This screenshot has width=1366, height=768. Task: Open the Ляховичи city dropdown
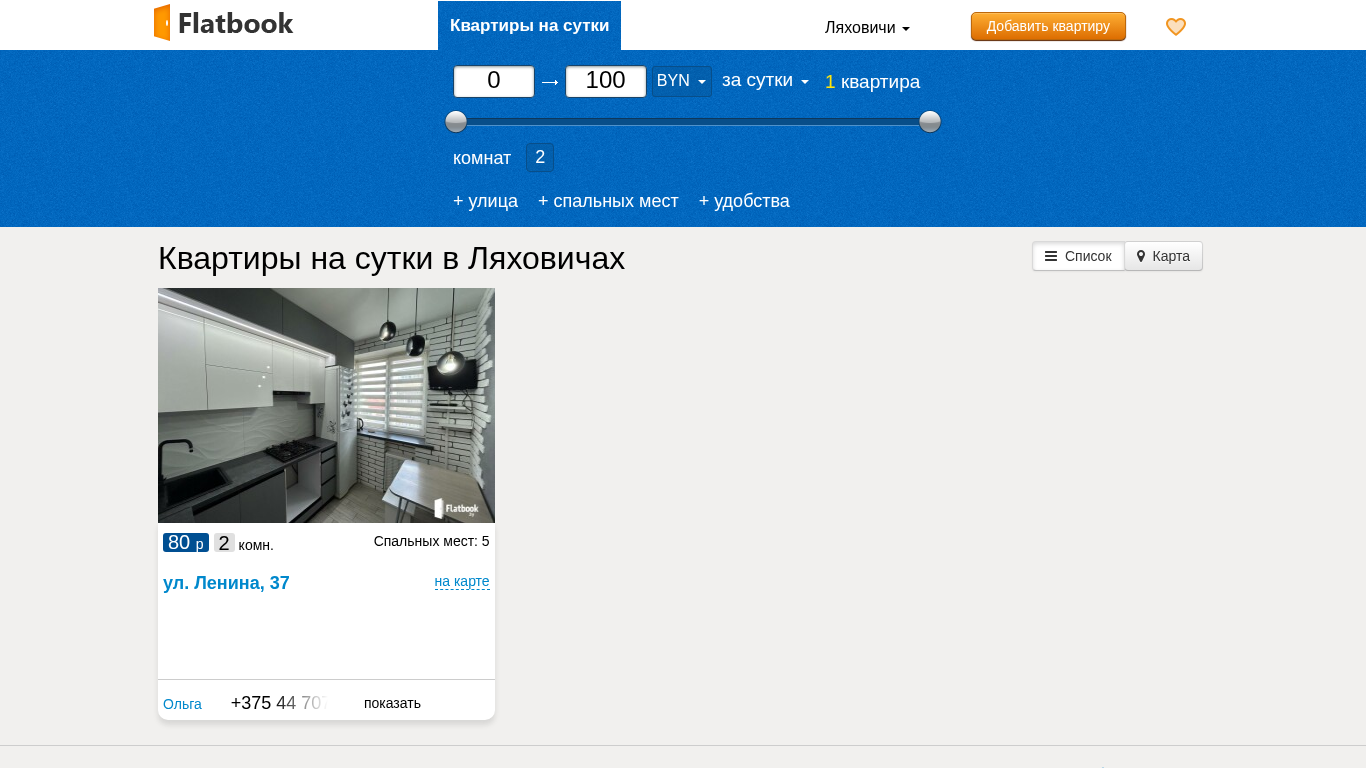pyautogui.click(x=866, y=28)
